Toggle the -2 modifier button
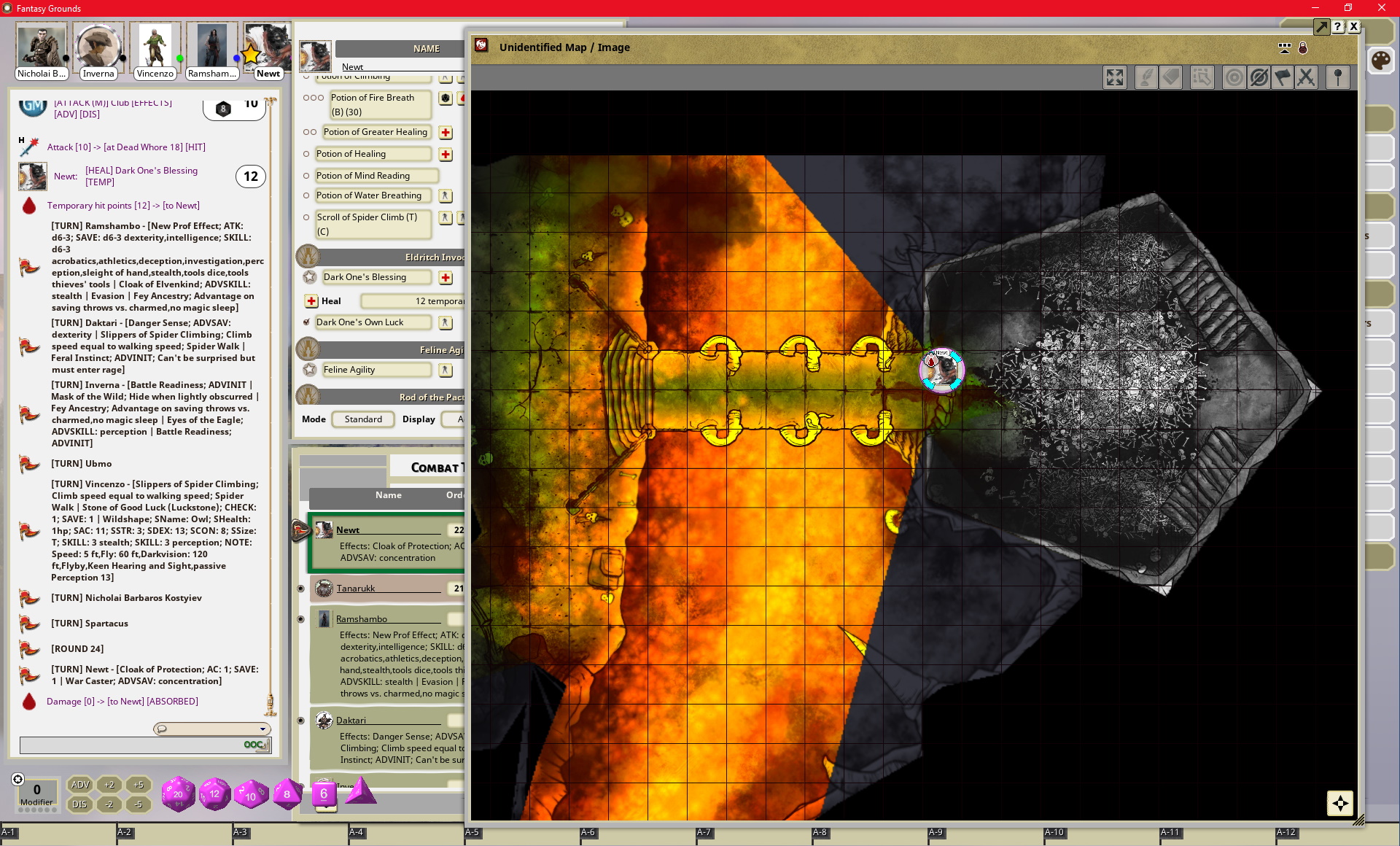Screen dimensions: 1400x846 point(109,804)
